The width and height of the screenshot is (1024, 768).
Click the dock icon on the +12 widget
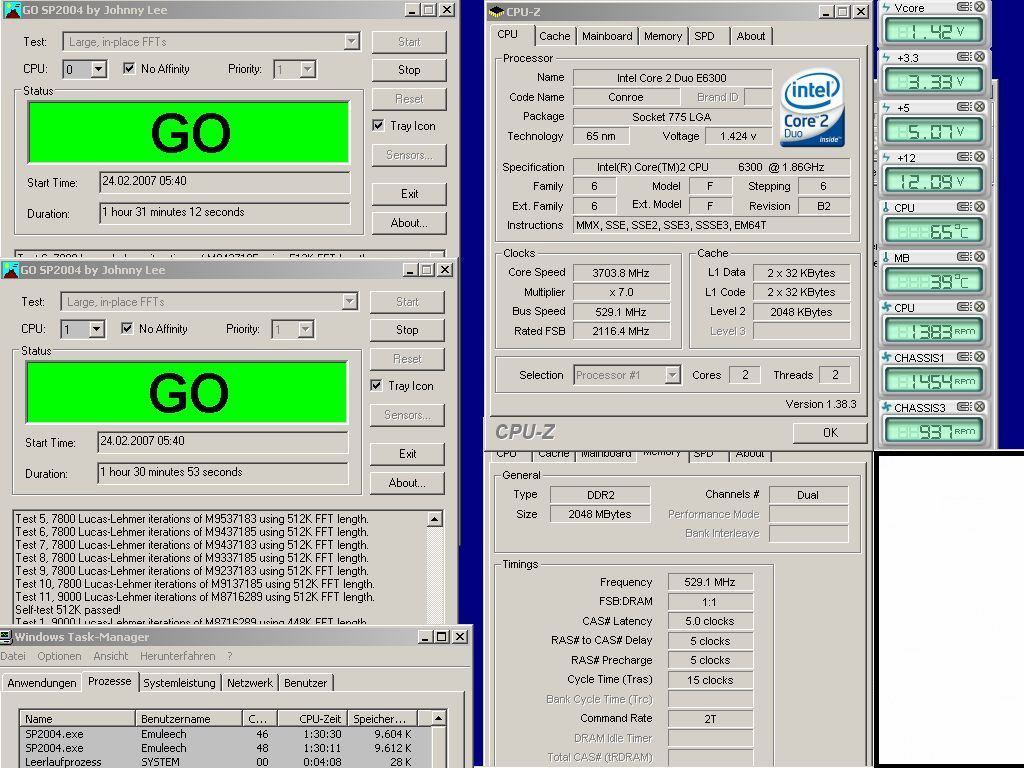[x=964, y=157]
